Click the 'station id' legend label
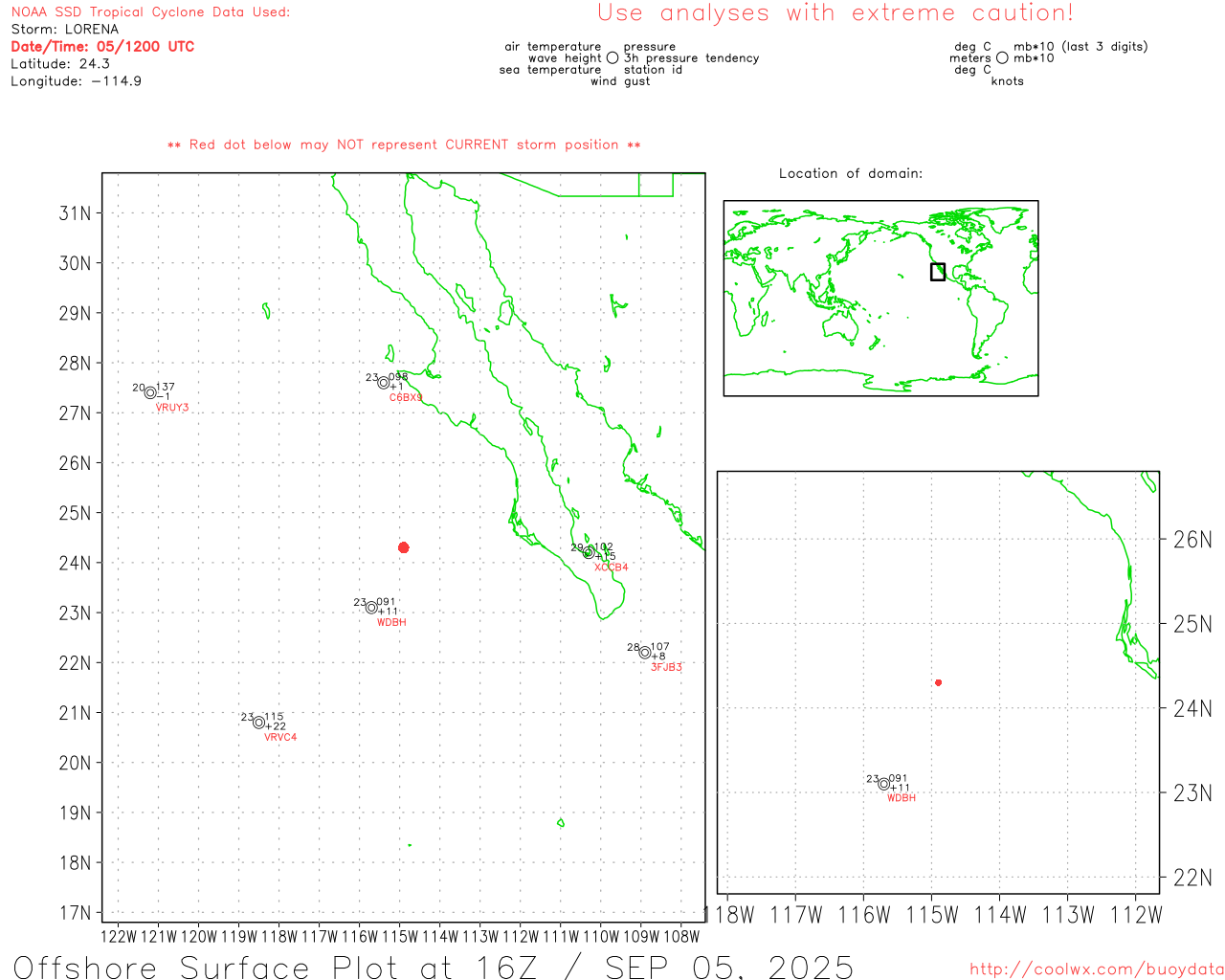Image resolution: width=1225 pixels, height=980 pixels. (653, 70)
